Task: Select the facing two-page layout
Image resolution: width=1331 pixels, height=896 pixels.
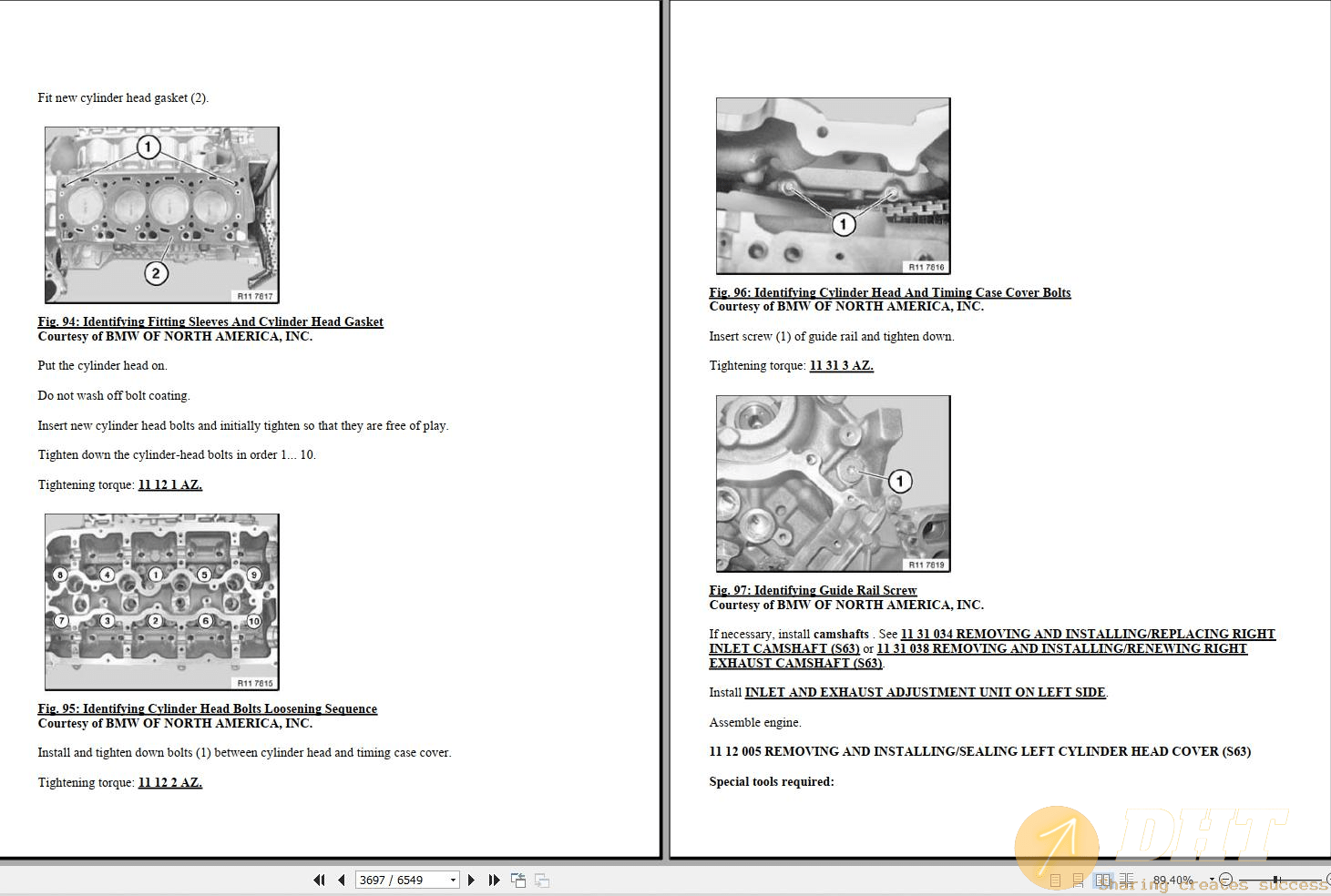Action: coord(1103,881)
